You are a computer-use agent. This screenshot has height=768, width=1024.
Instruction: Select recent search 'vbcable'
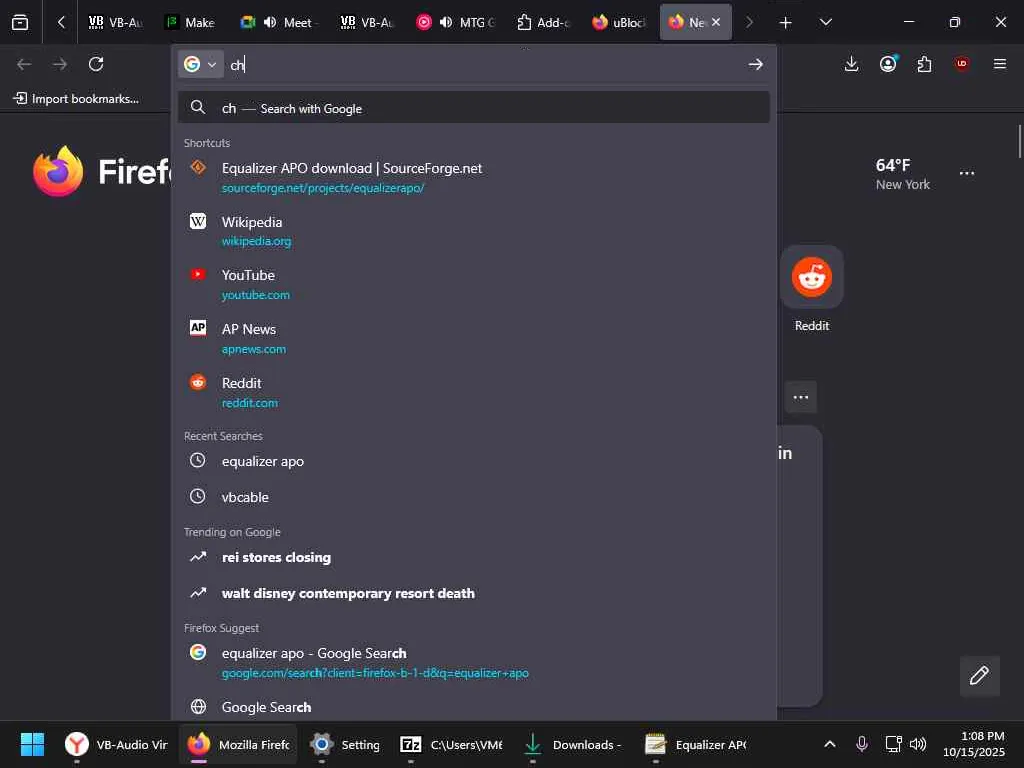pos(473,497)
